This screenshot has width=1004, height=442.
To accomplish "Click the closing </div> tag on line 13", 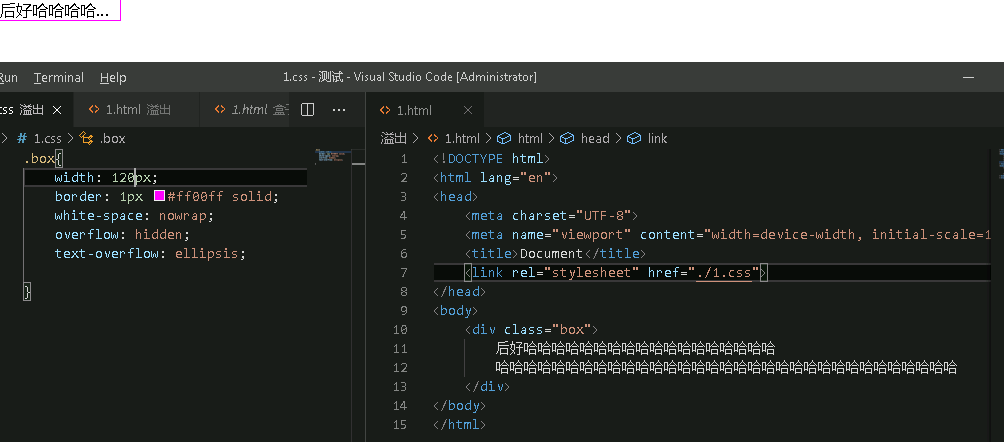I will click(x=487, y=387).
